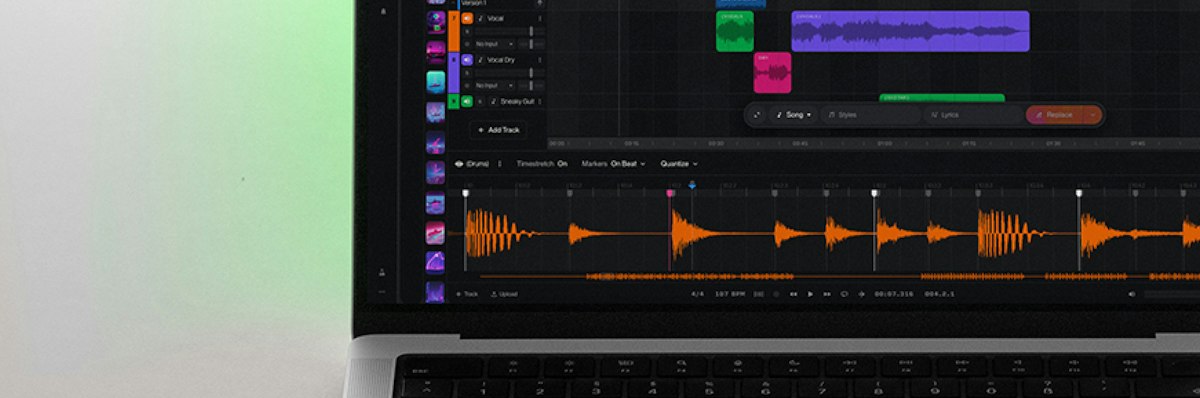Click the 004.2.1 bar position display

click(x=939, y=294)
